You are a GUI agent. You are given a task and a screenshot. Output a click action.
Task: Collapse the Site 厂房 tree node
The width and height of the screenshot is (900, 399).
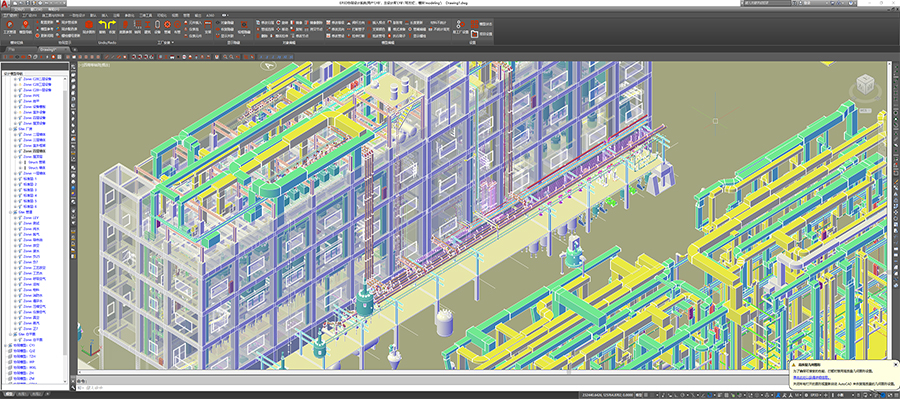(x=10, y=129)
